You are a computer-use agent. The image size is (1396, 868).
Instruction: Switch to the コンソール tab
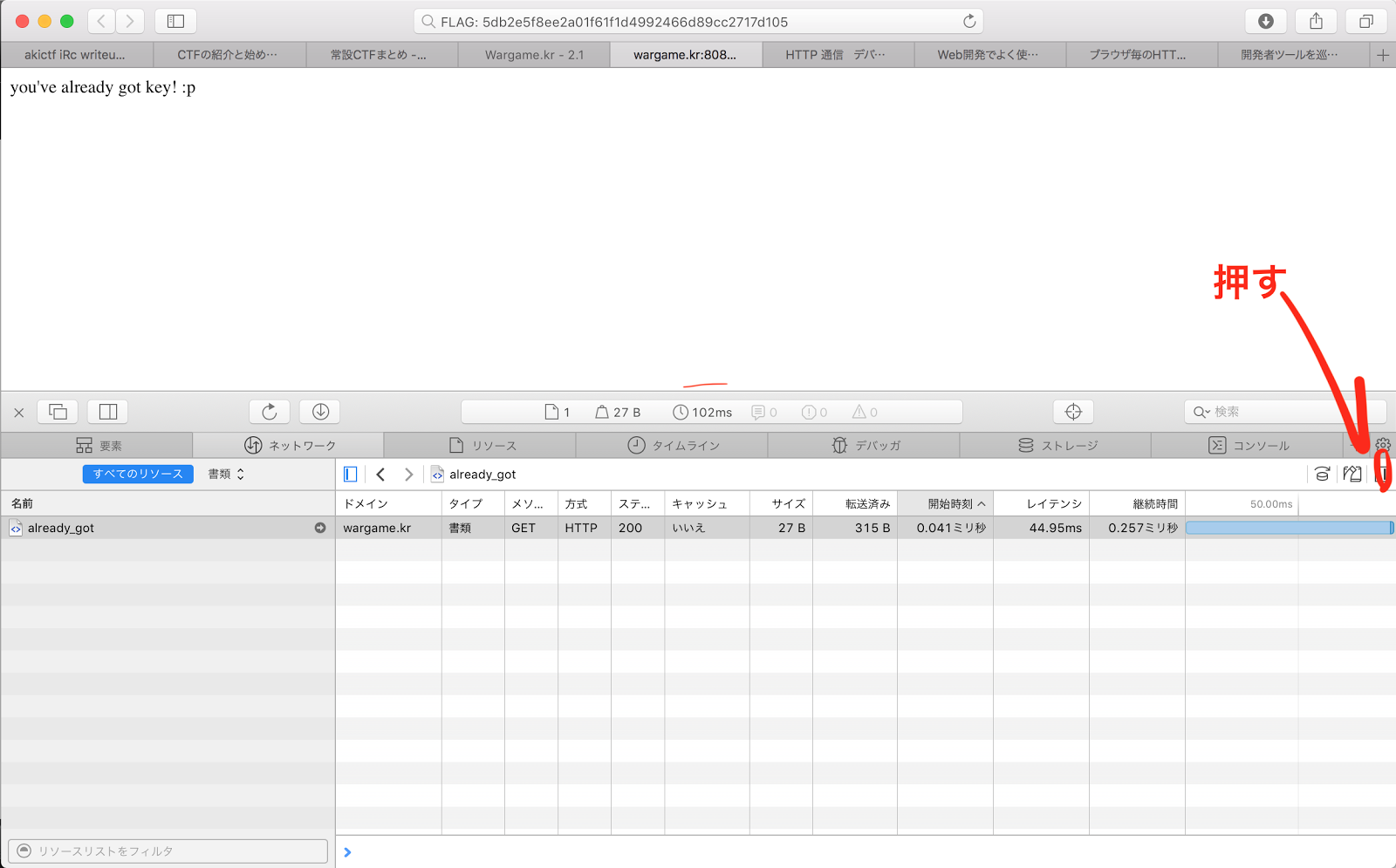click(1249, 445)
